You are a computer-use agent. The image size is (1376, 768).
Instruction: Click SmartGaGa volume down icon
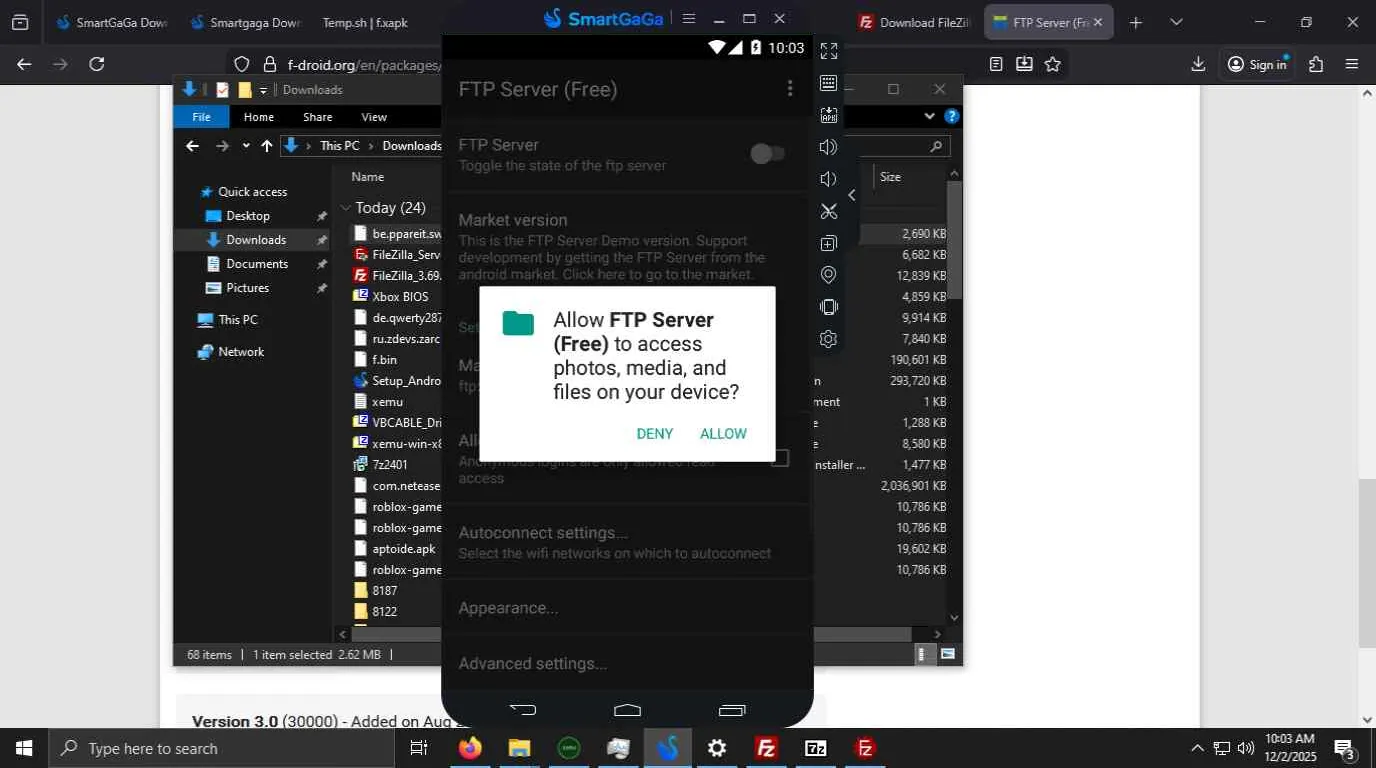click(829, 179)
